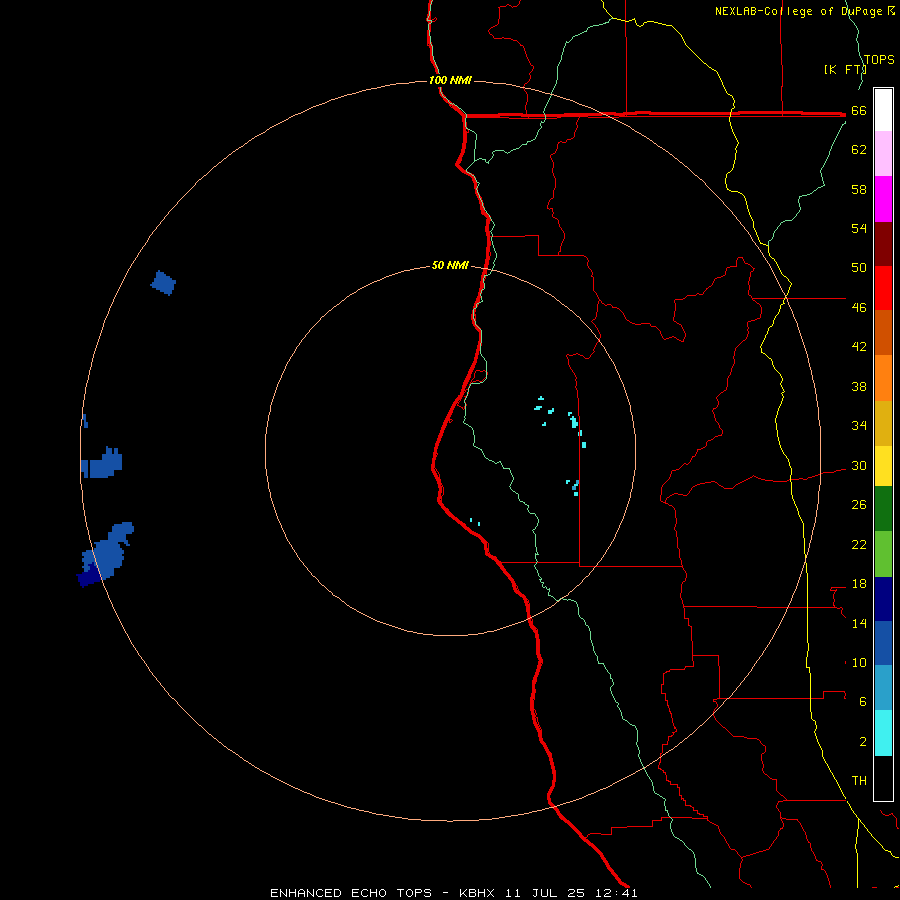Viewport: 900px width, 900px height.
Task: Pick the light blue 10 kft swatch
Action: point(883,688)
